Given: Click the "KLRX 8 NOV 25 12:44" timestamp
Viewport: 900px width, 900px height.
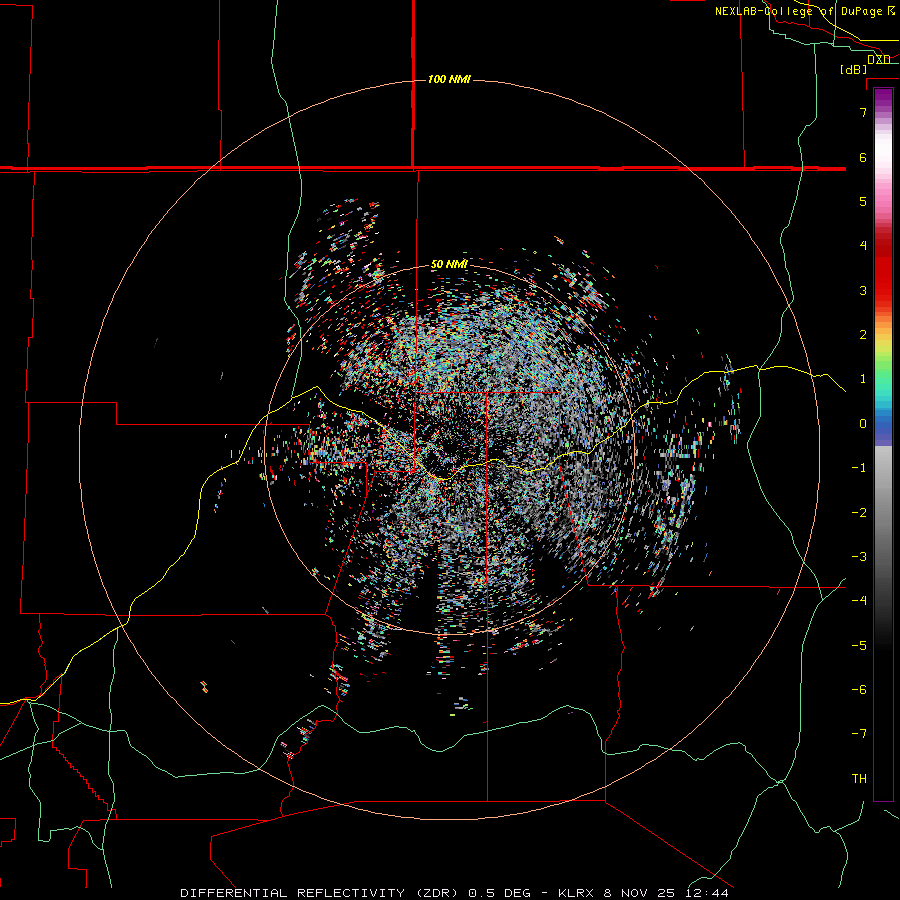Looking at the screenshot, I should click(x=643, y=893).
